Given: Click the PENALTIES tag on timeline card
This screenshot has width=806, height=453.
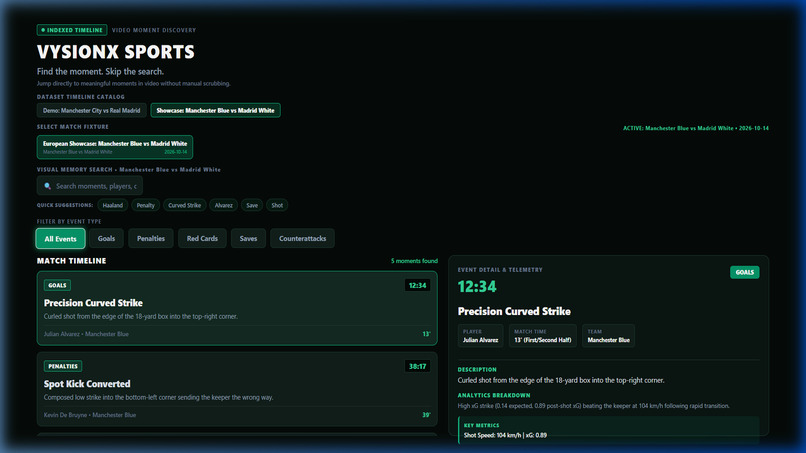Looking at the screenshot, I should click(63, 366).
